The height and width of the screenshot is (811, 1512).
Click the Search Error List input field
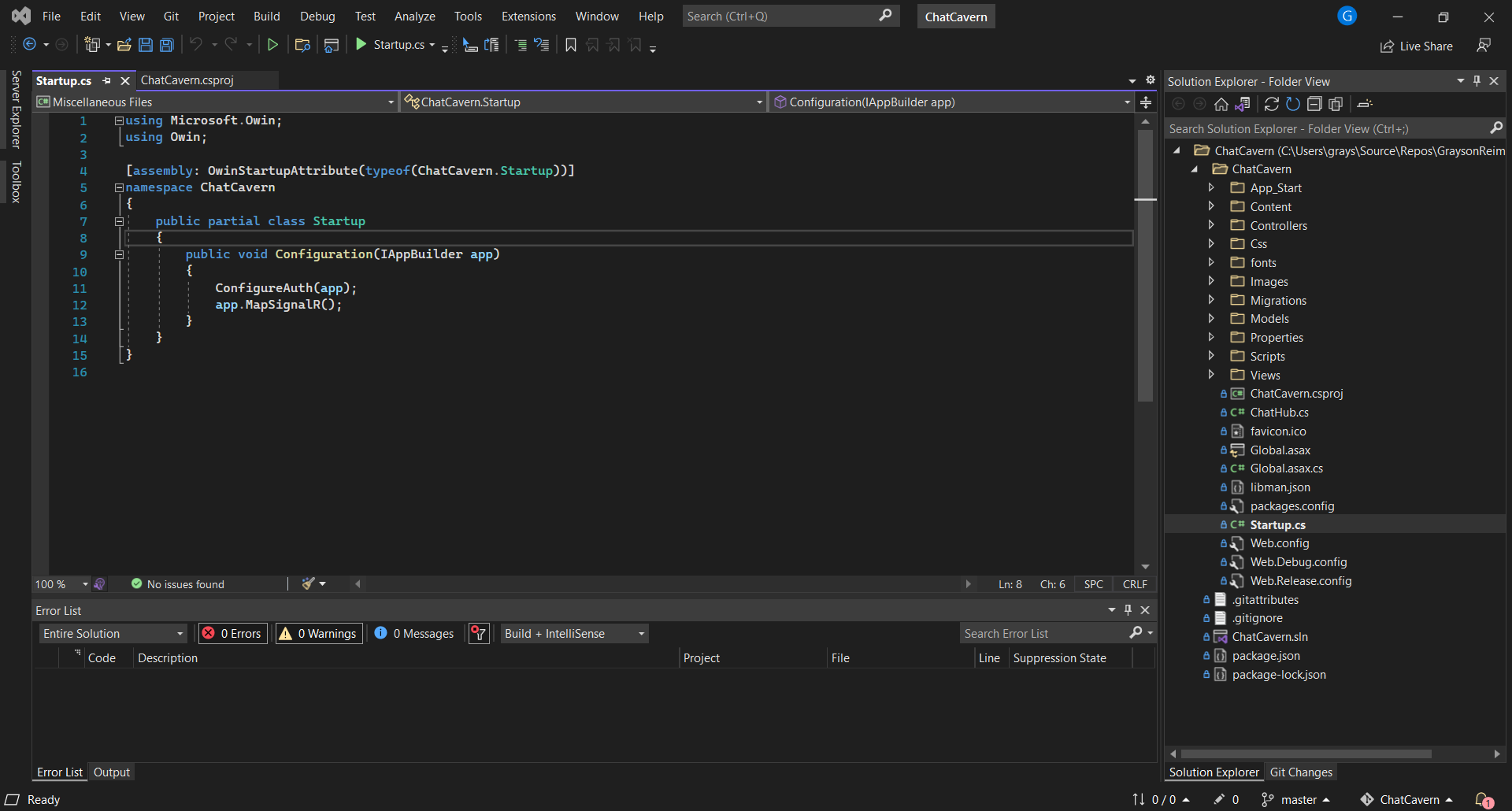click(x=1045, y=633)
